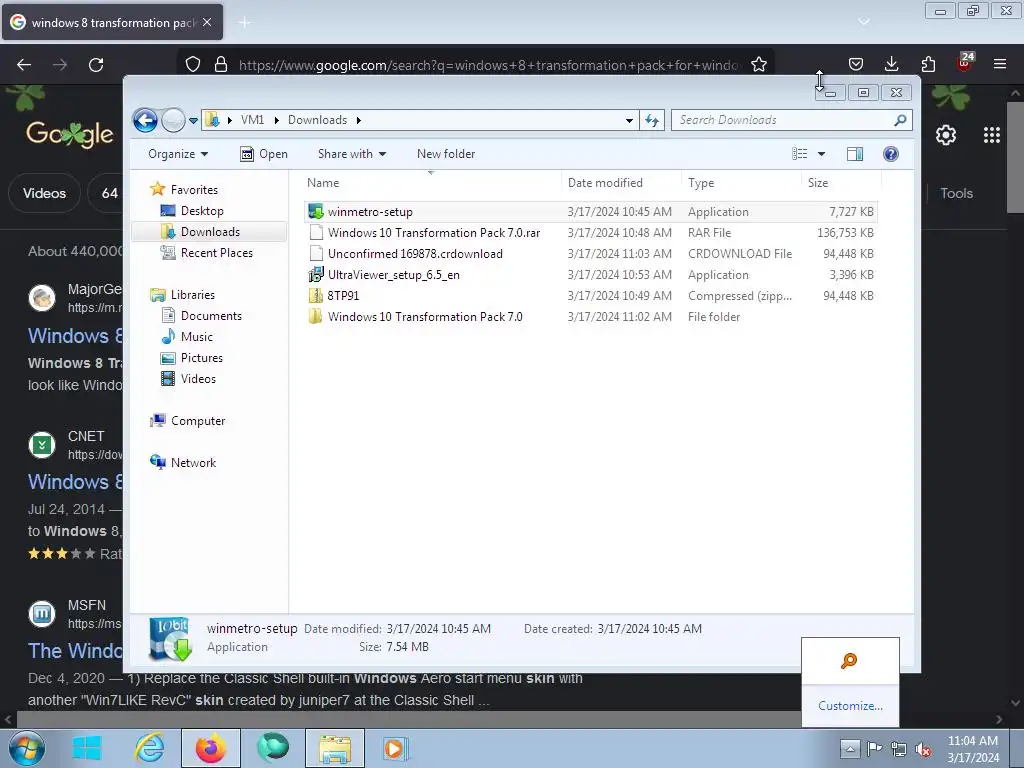Select Downloads in the sidebar
The width and height of the screenshot is (1024, 768).
pyautogui.click(x=210, y=232)
